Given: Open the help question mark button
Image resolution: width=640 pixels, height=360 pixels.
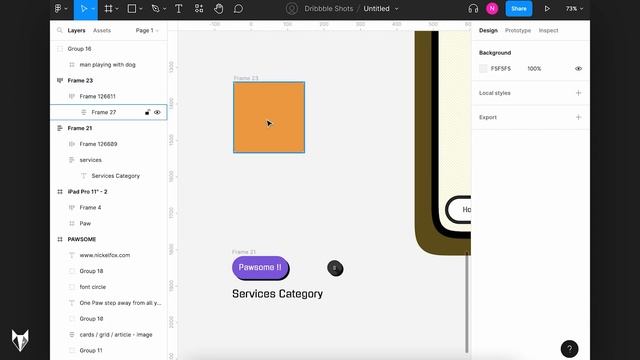Looking at the screenshot, I should click(569, 349).
